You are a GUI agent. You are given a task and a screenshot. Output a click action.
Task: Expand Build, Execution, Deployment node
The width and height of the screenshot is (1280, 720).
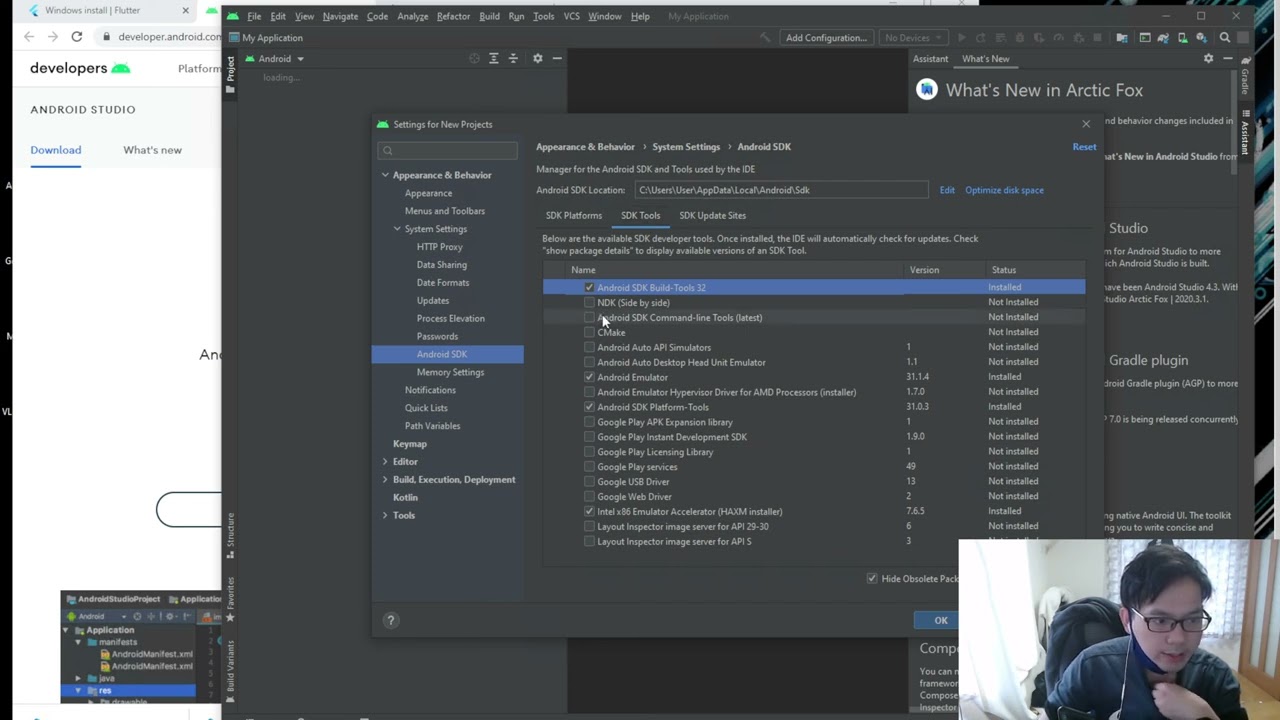385,480
